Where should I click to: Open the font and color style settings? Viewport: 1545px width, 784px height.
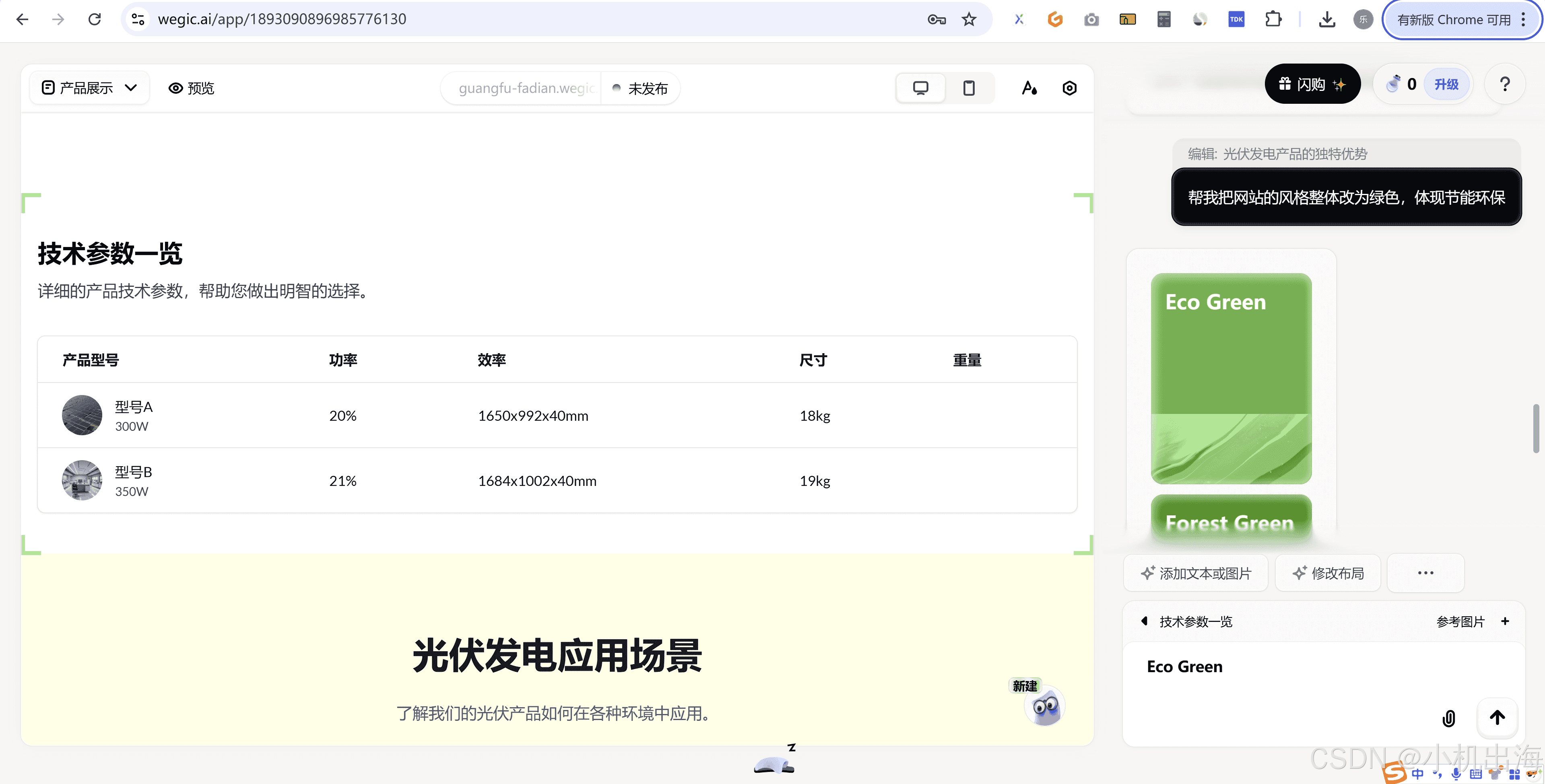(x=1029, y=88)
